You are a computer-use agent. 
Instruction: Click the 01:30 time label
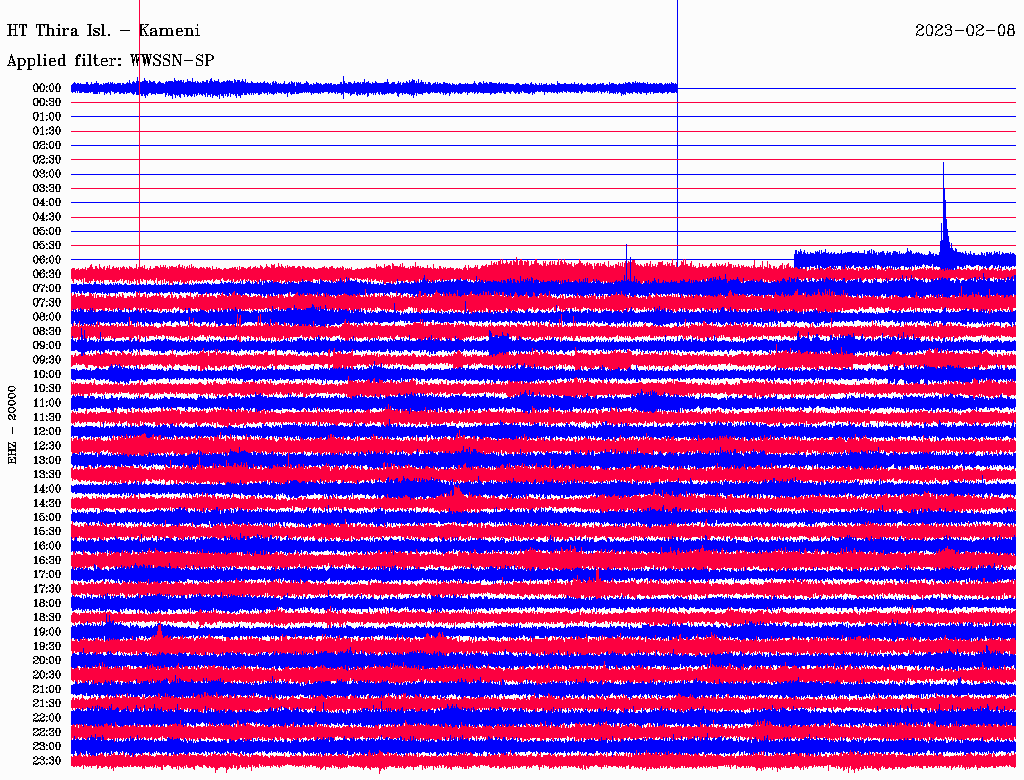pos(47,131)
